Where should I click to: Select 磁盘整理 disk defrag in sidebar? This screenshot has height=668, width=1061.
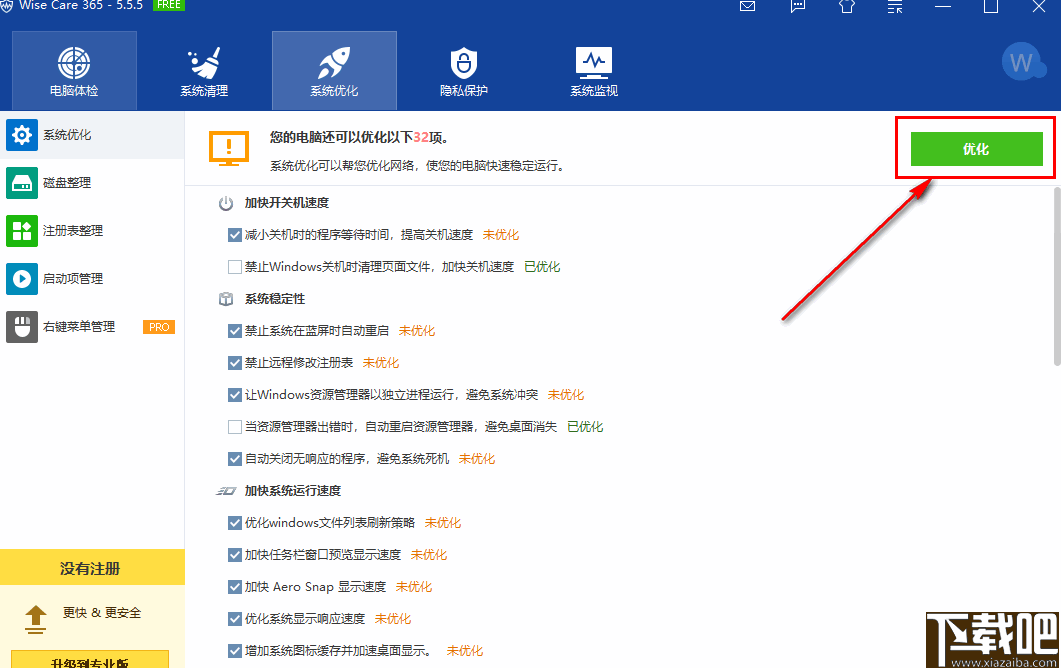click(92, 183)
